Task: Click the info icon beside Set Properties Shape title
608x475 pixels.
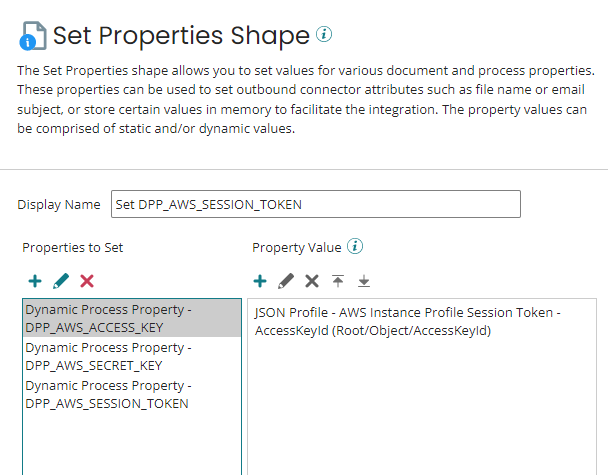Action: click(x=324, y=34)
